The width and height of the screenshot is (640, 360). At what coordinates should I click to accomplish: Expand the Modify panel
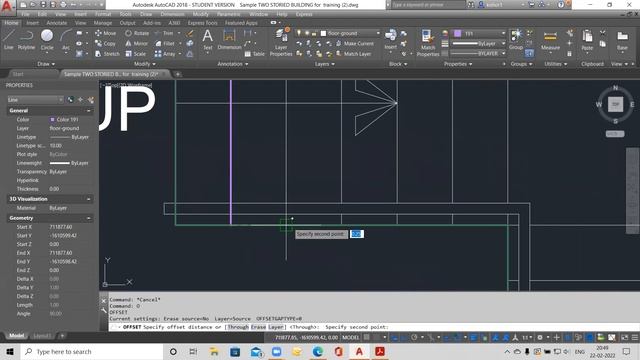[144, 64]
